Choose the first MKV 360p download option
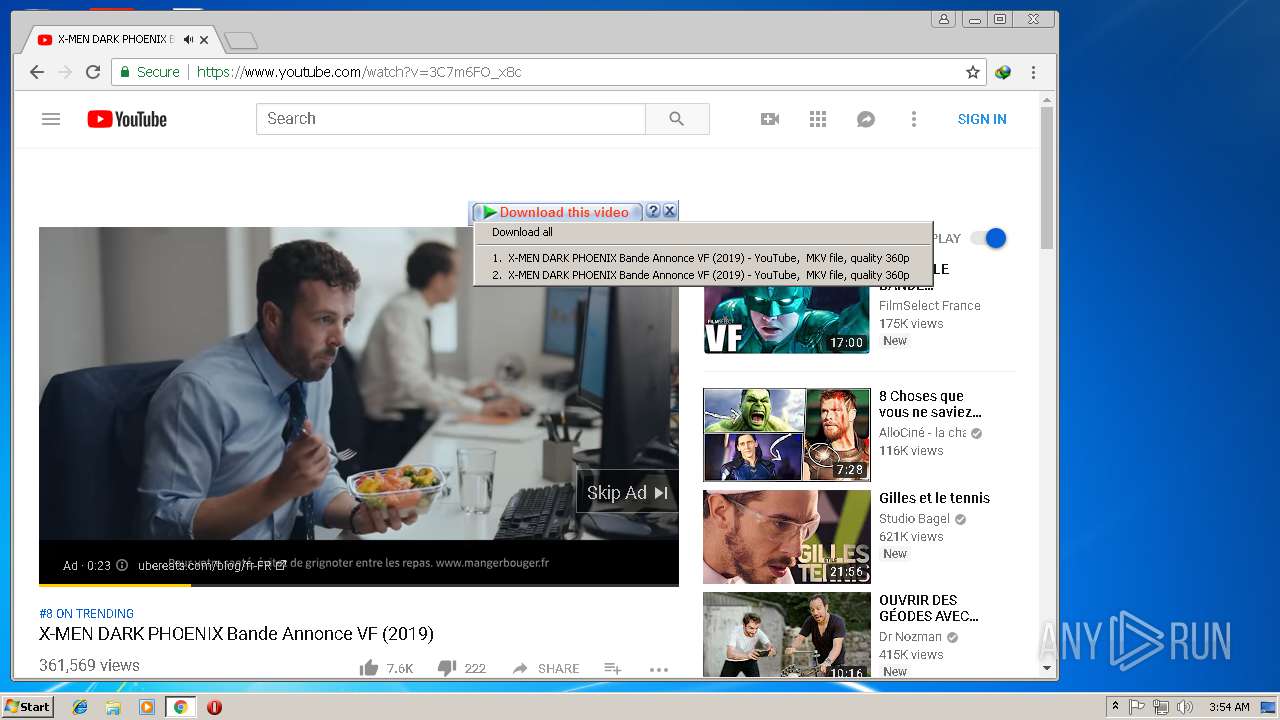The image size is (1280, 720). [x=701, y=258]
